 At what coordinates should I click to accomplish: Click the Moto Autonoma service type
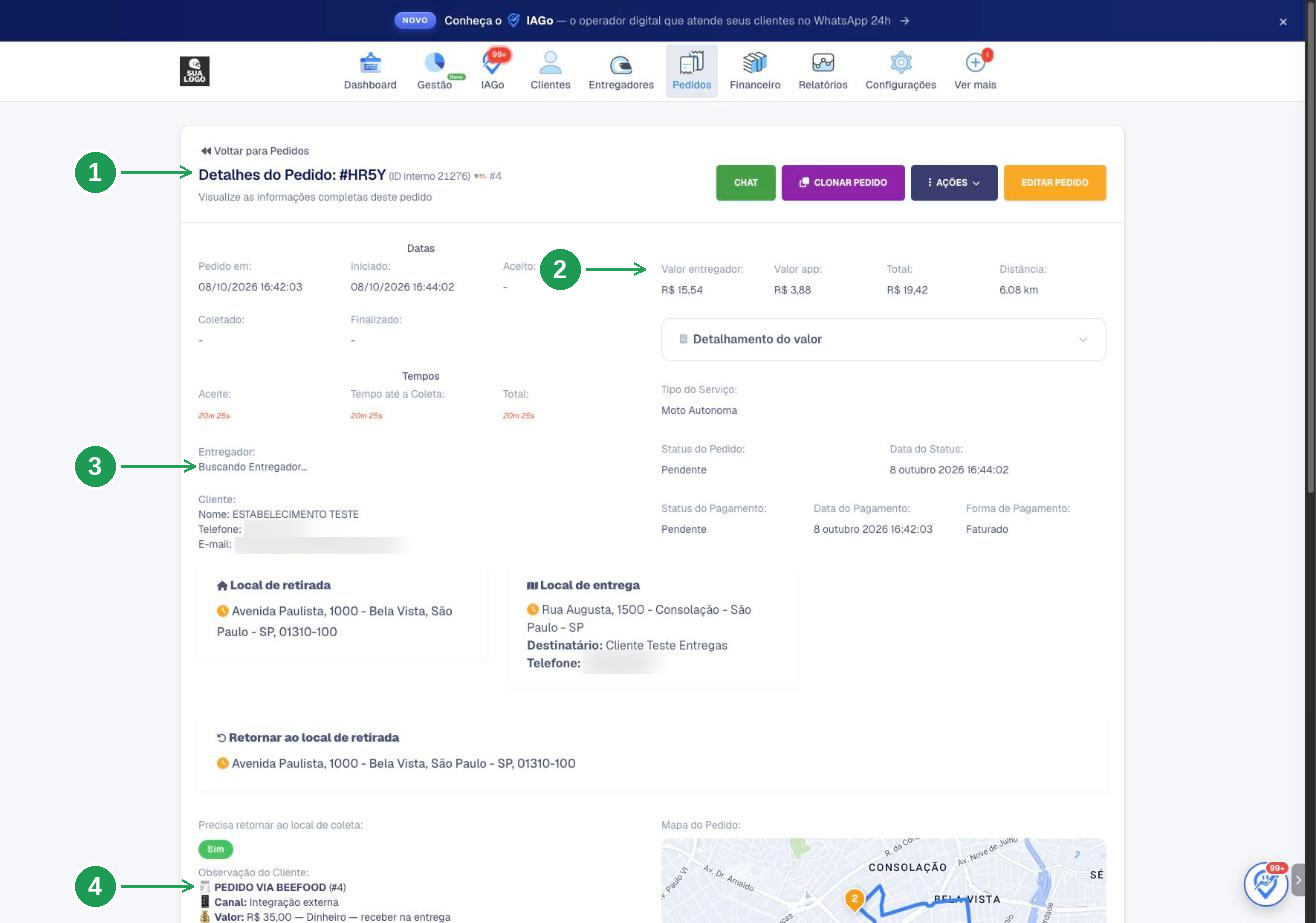(699, 411)
